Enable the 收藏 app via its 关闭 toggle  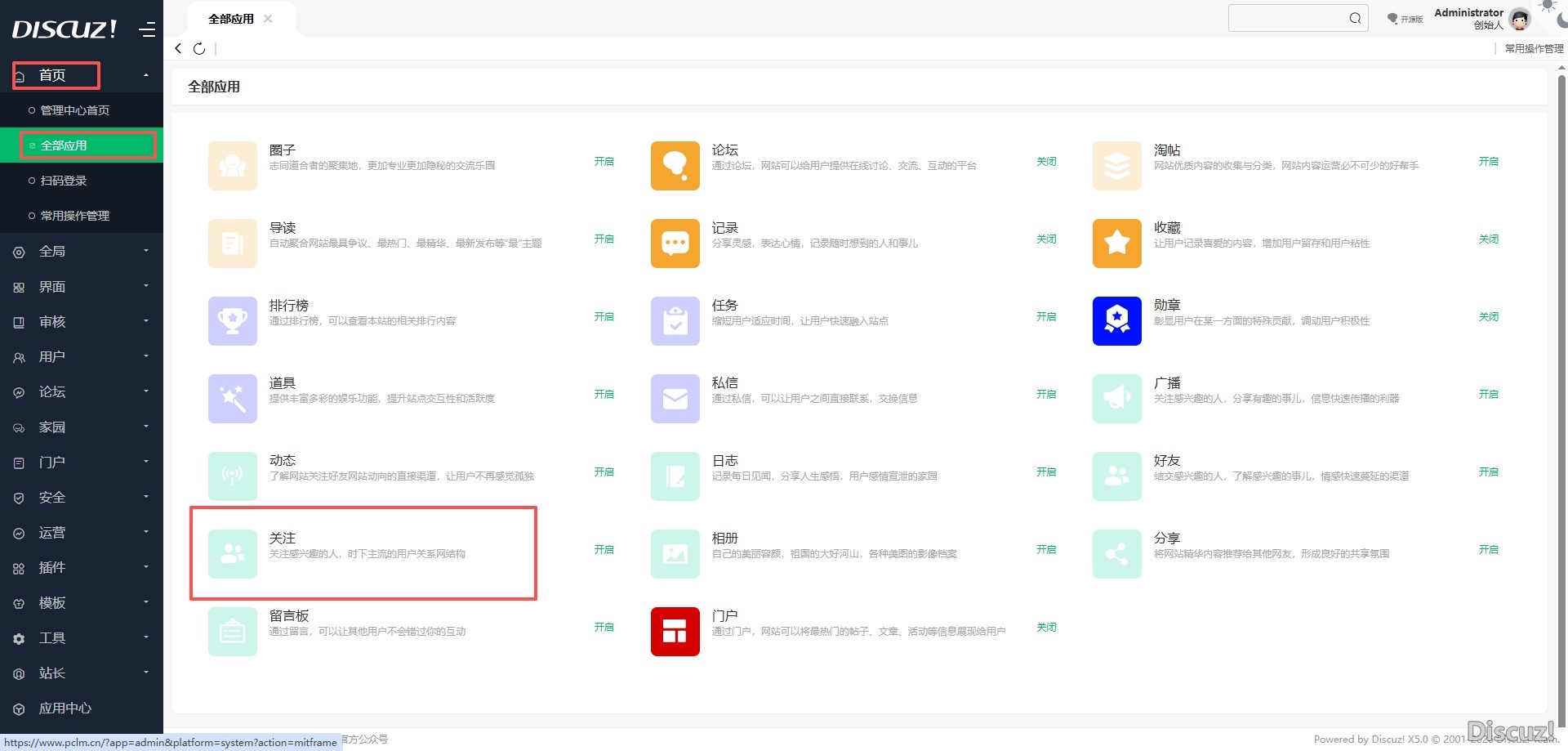(1489, 239)
